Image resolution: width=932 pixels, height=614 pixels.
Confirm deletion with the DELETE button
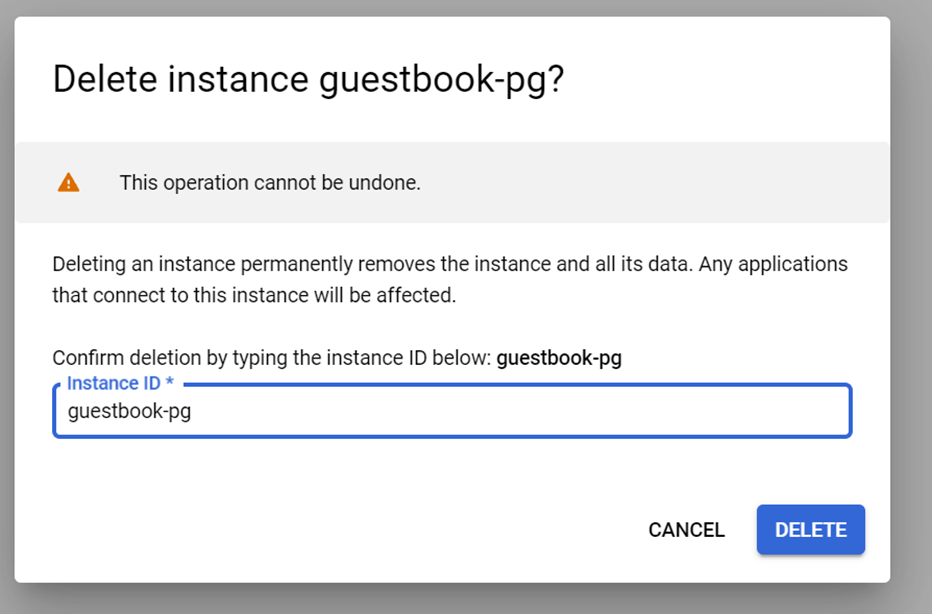click(x=810, y=530)
